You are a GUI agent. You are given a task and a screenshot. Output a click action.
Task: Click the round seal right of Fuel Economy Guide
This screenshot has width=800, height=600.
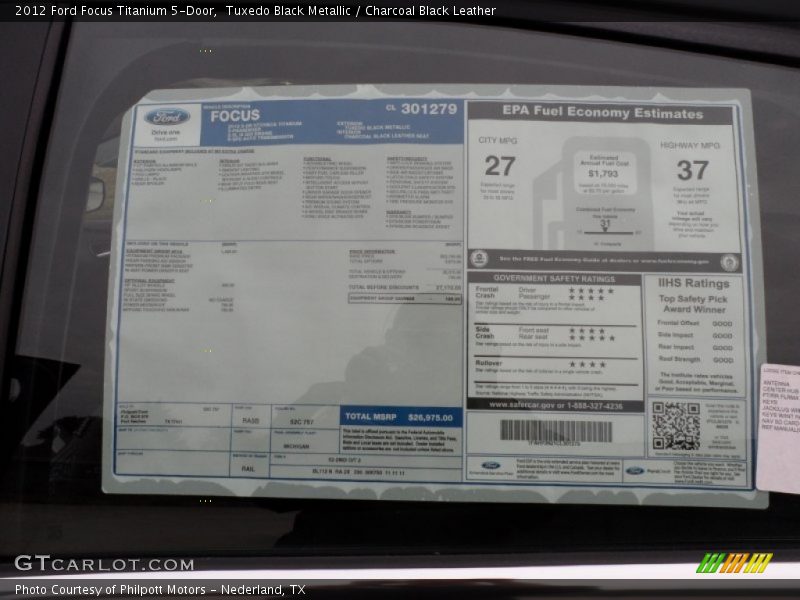pos(730,262)
